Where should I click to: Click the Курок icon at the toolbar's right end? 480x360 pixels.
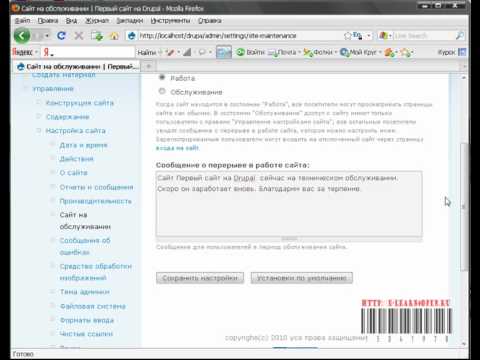pos(462,52)
